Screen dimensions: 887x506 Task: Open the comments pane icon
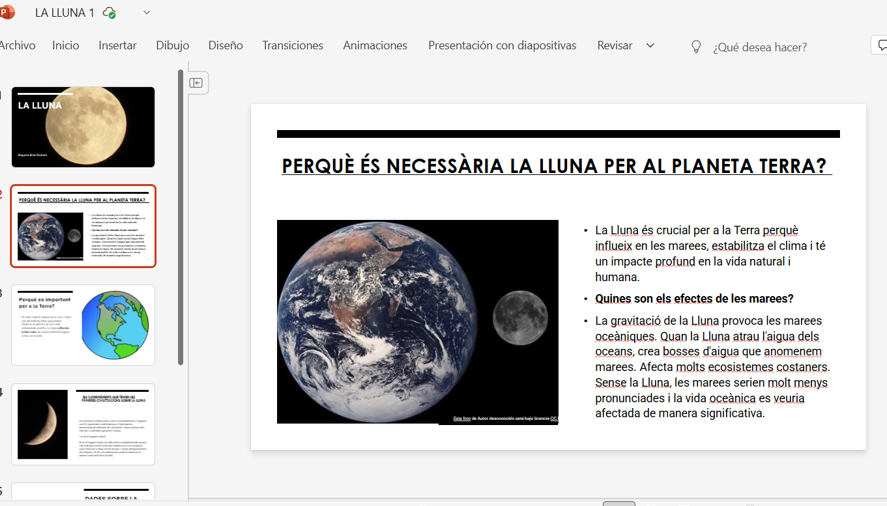coord(880,46)
